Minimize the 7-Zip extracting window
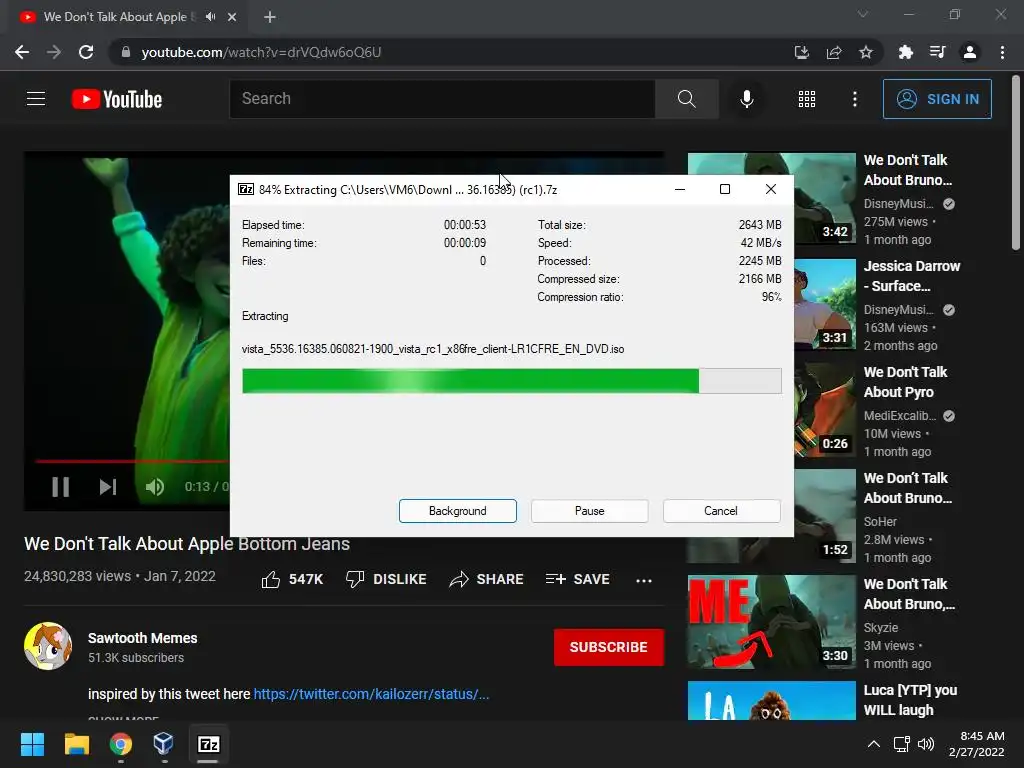The image size is (1024, 768). 680,189
